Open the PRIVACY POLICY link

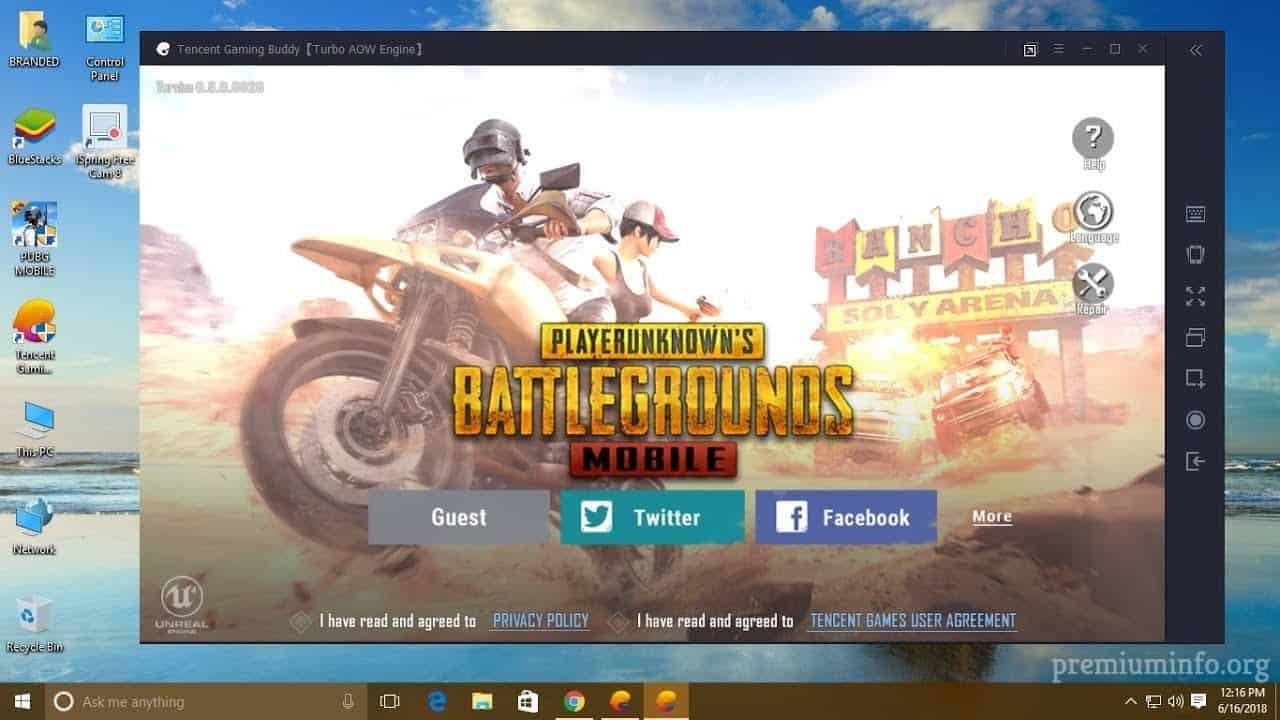coord(541,621)
